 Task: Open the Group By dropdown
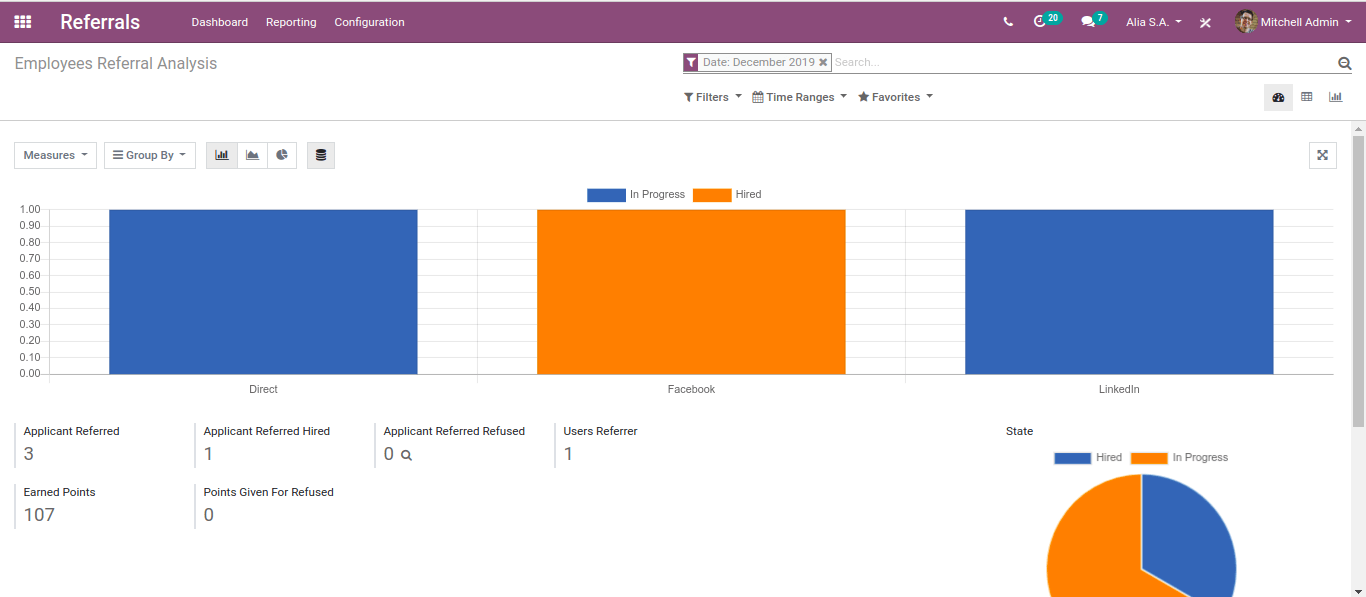pyautogui.click(x=150, y=155)
